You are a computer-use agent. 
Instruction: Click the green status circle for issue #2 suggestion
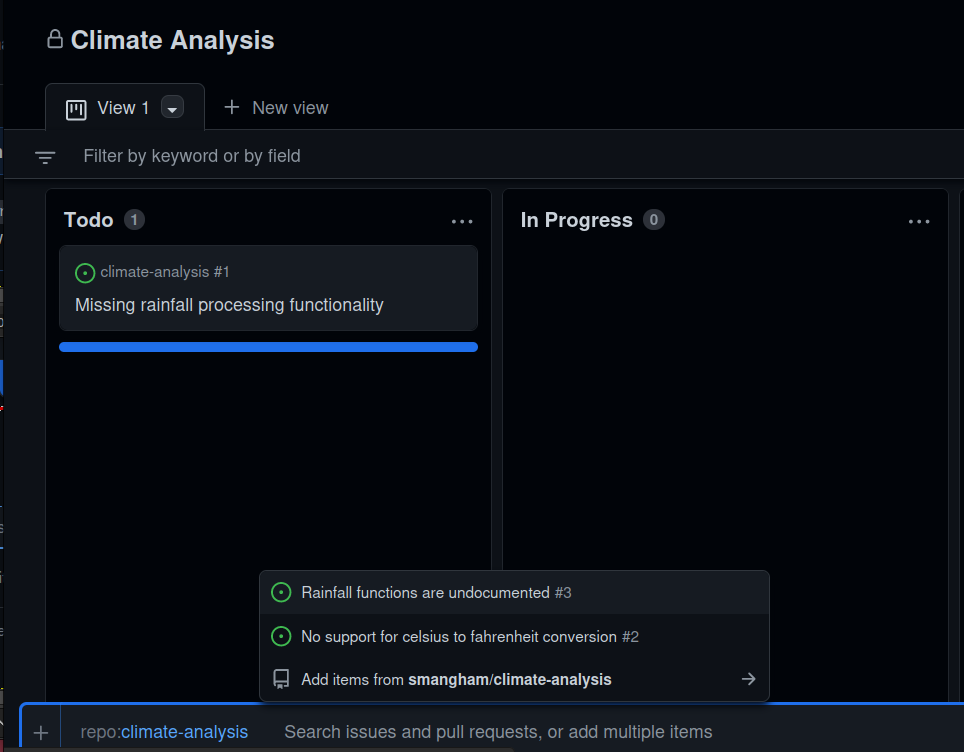[280, 636]
